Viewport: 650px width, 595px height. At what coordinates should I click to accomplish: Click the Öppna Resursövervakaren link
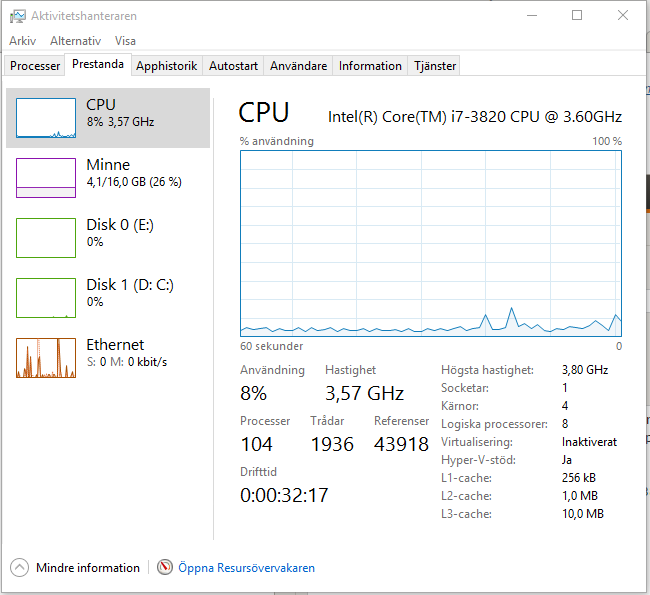pos(246,568)
